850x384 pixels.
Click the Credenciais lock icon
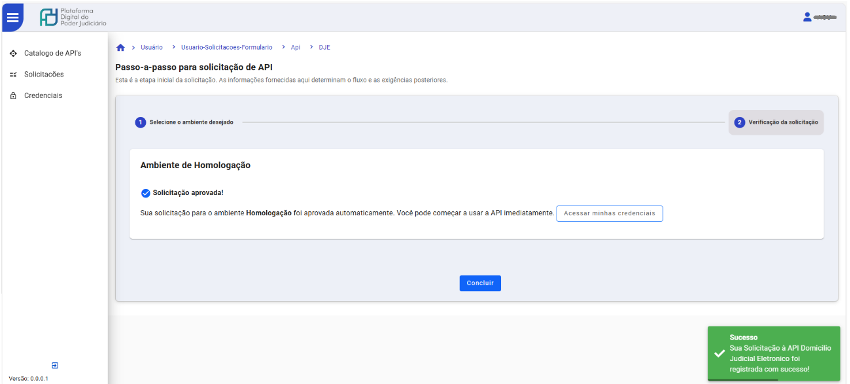[x=14, y=95]
